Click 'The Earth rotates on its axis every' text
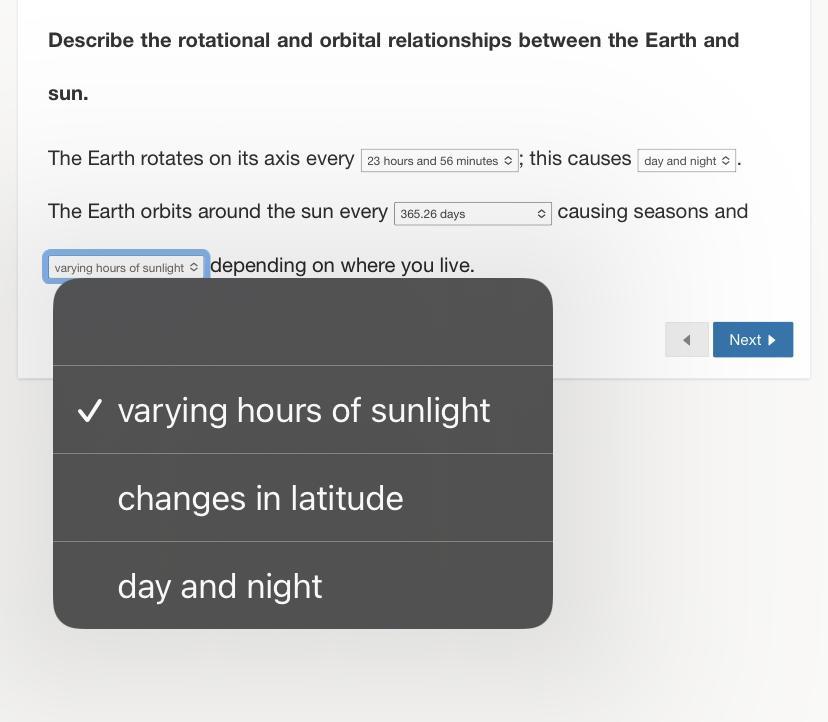 [201, 158]
